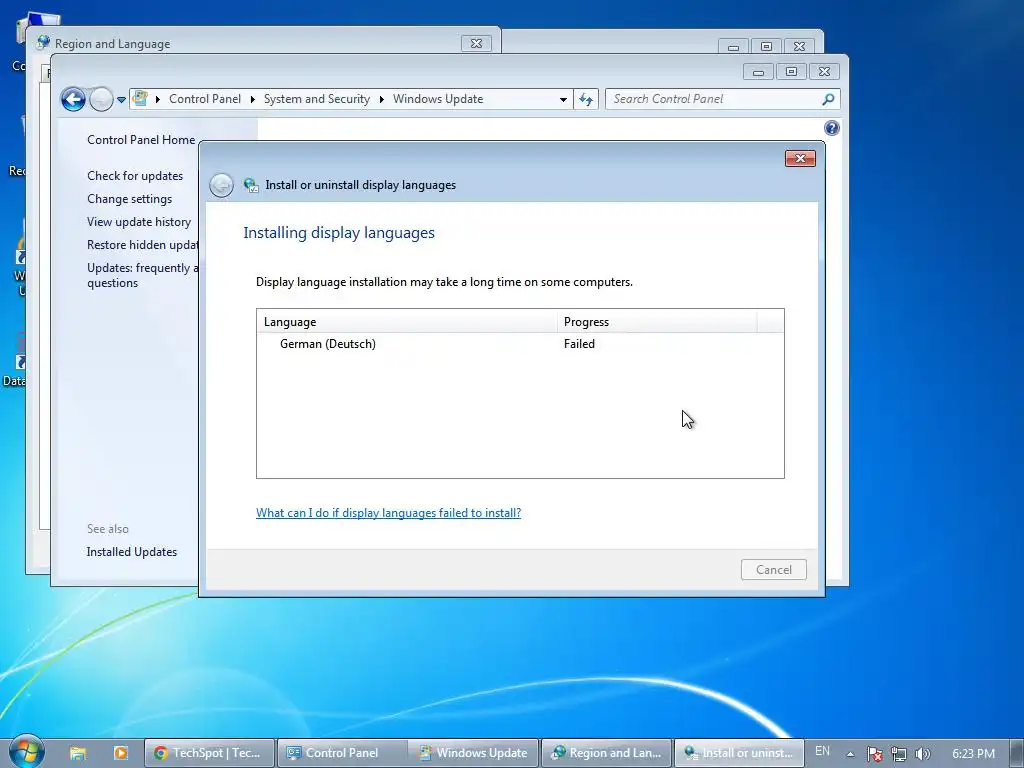Screen dimensions: 1024x768
Task: Switch to Control Panel taskbar button
Action: coord(342,753)
